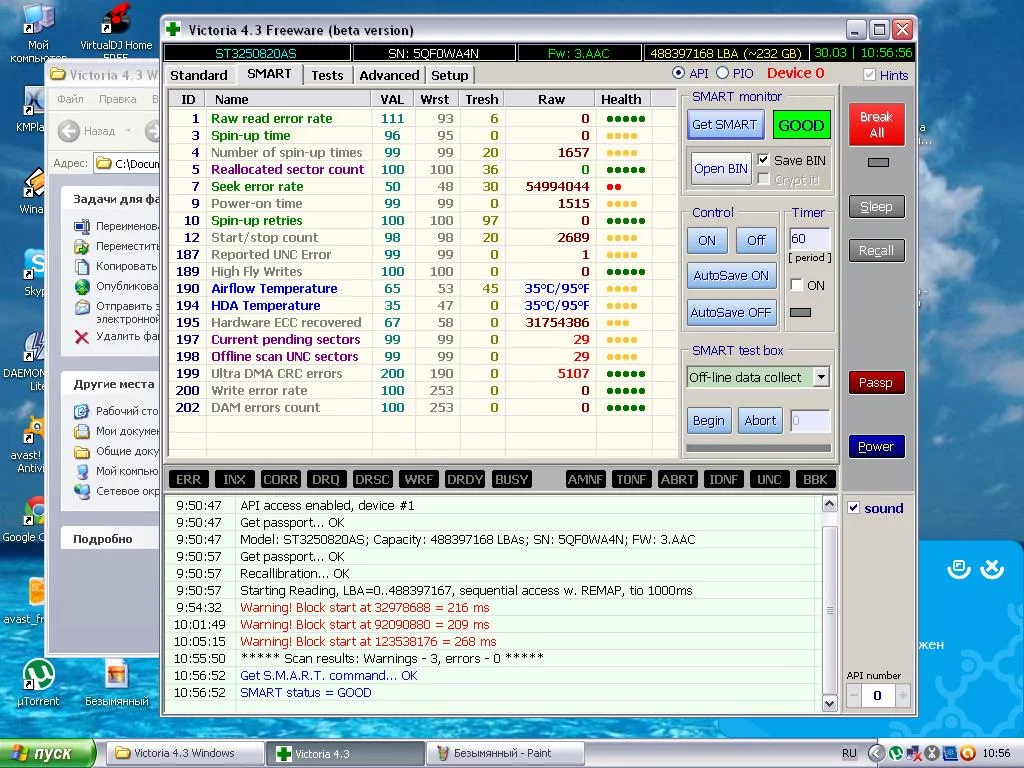Viewport: 1024px width, 768px height.
Task: Open the Off-line data collect dropdown
Action: tap(822, 377)
